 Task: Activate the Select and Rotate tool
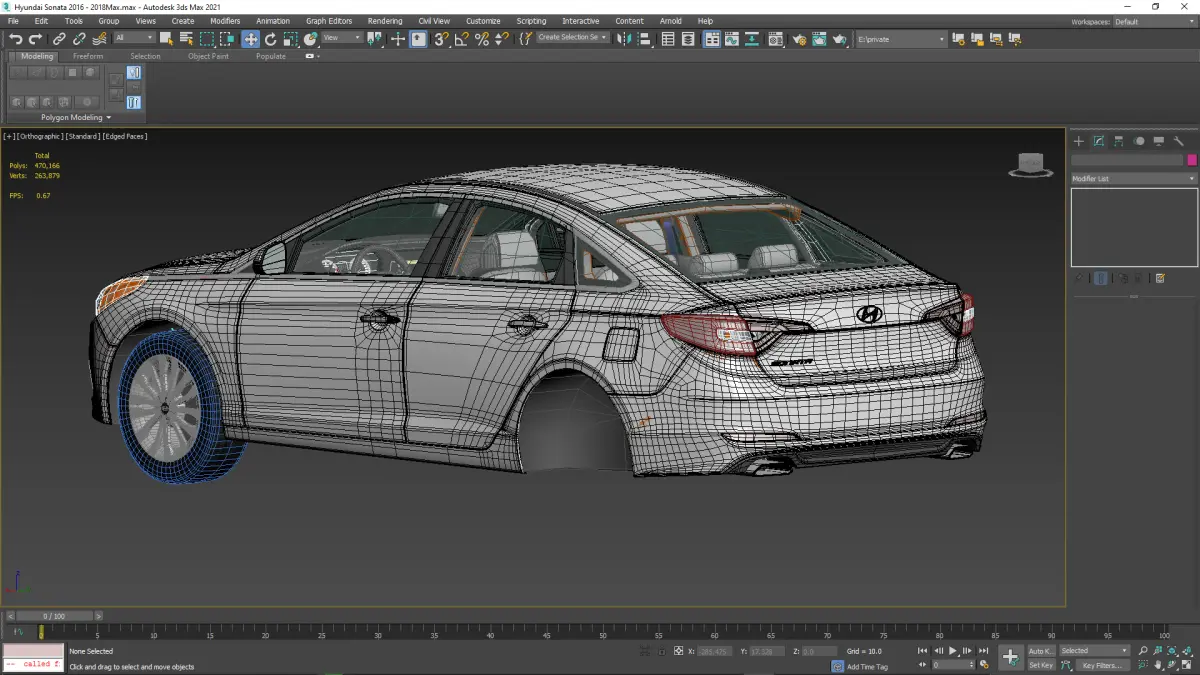point(270,39)
